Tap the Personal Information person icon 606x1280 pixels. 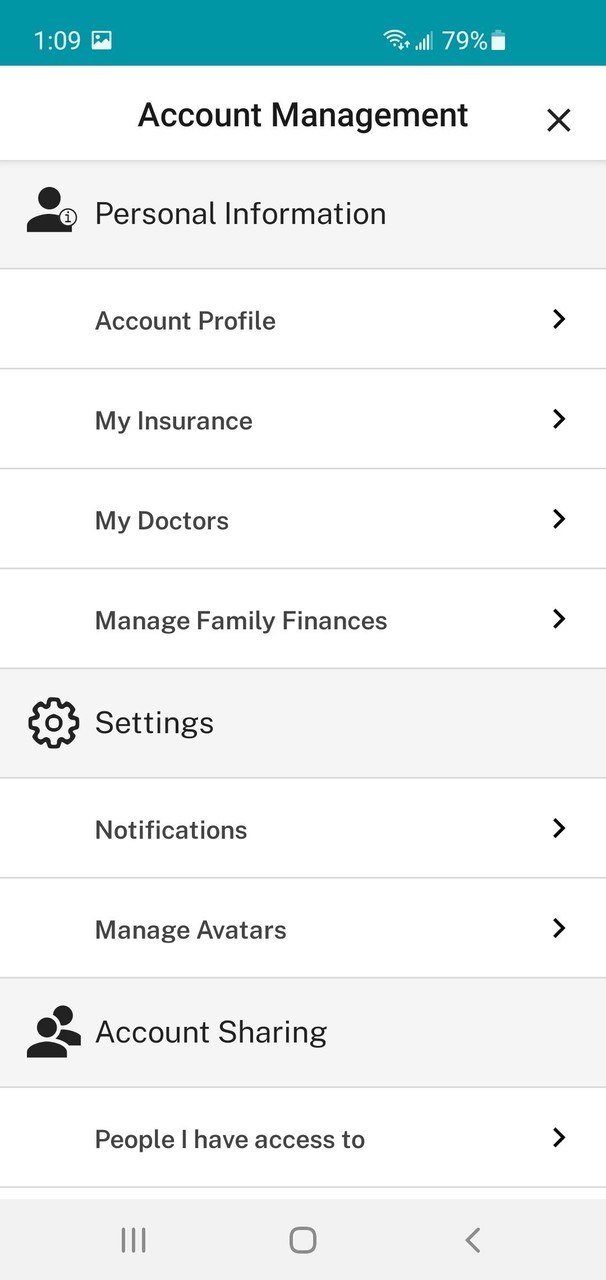coord(50,212)
